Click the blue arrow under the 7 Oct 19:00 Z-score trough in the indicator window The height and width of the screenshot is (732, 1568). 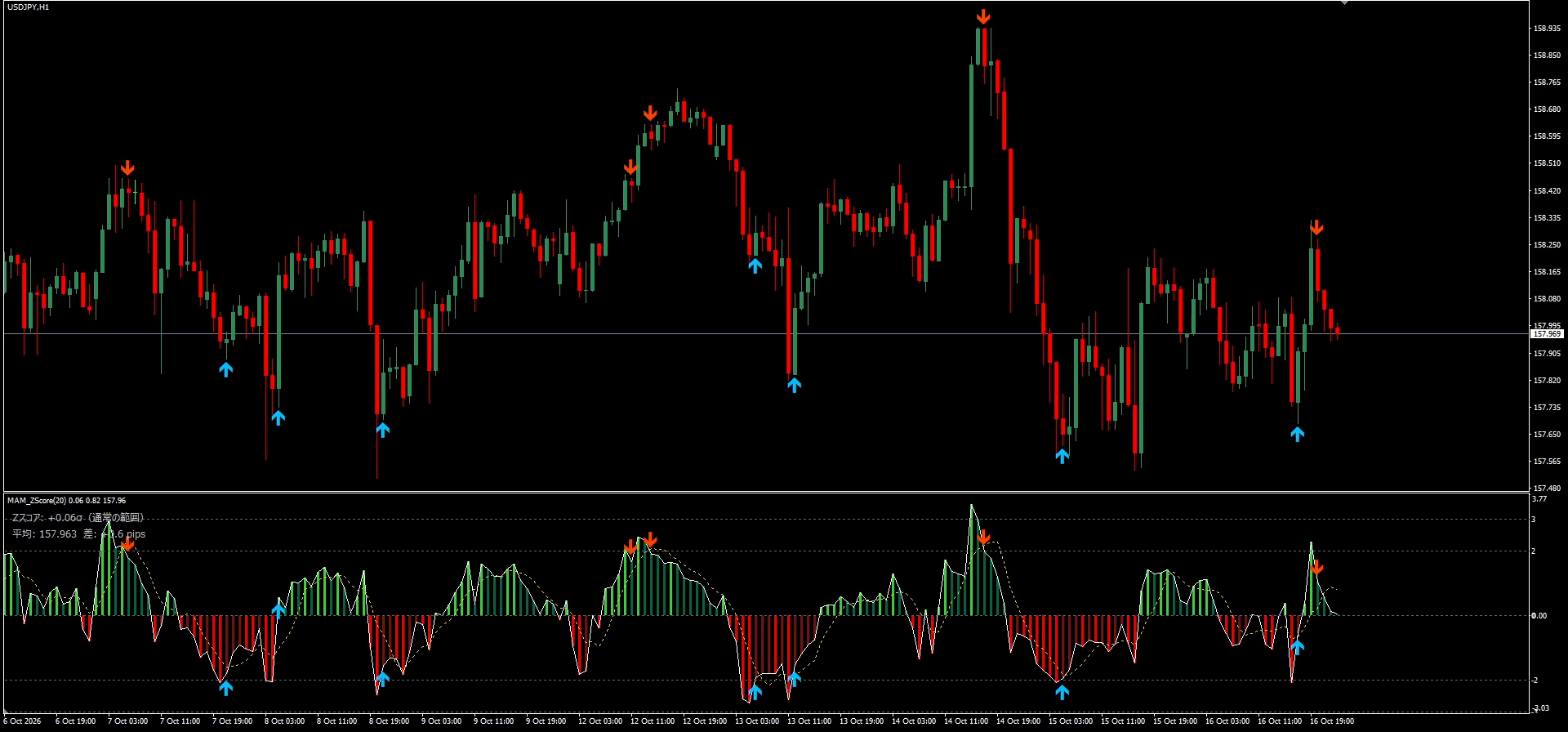tap(225, 688)
